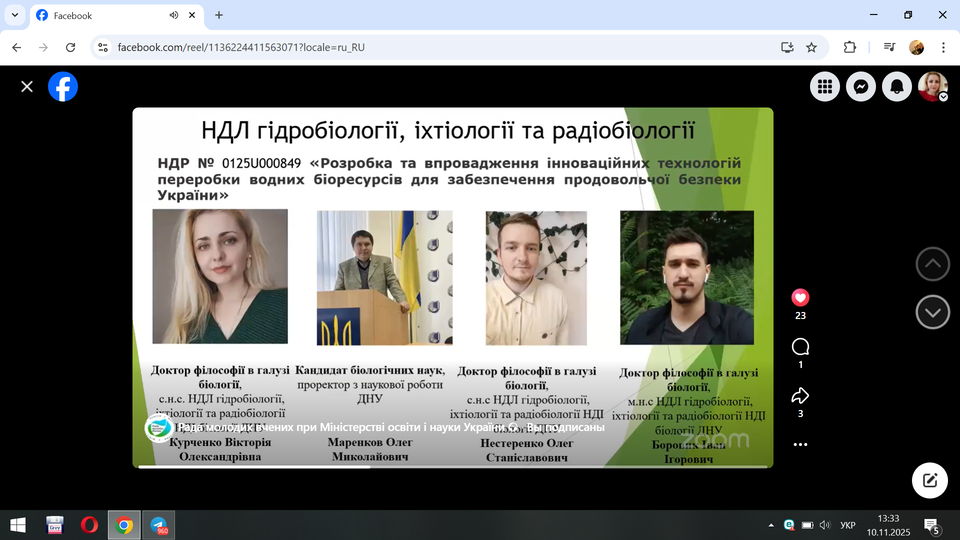Screen dimensions: 960x540
Task: Go to next reel
Action: [933, 313]
